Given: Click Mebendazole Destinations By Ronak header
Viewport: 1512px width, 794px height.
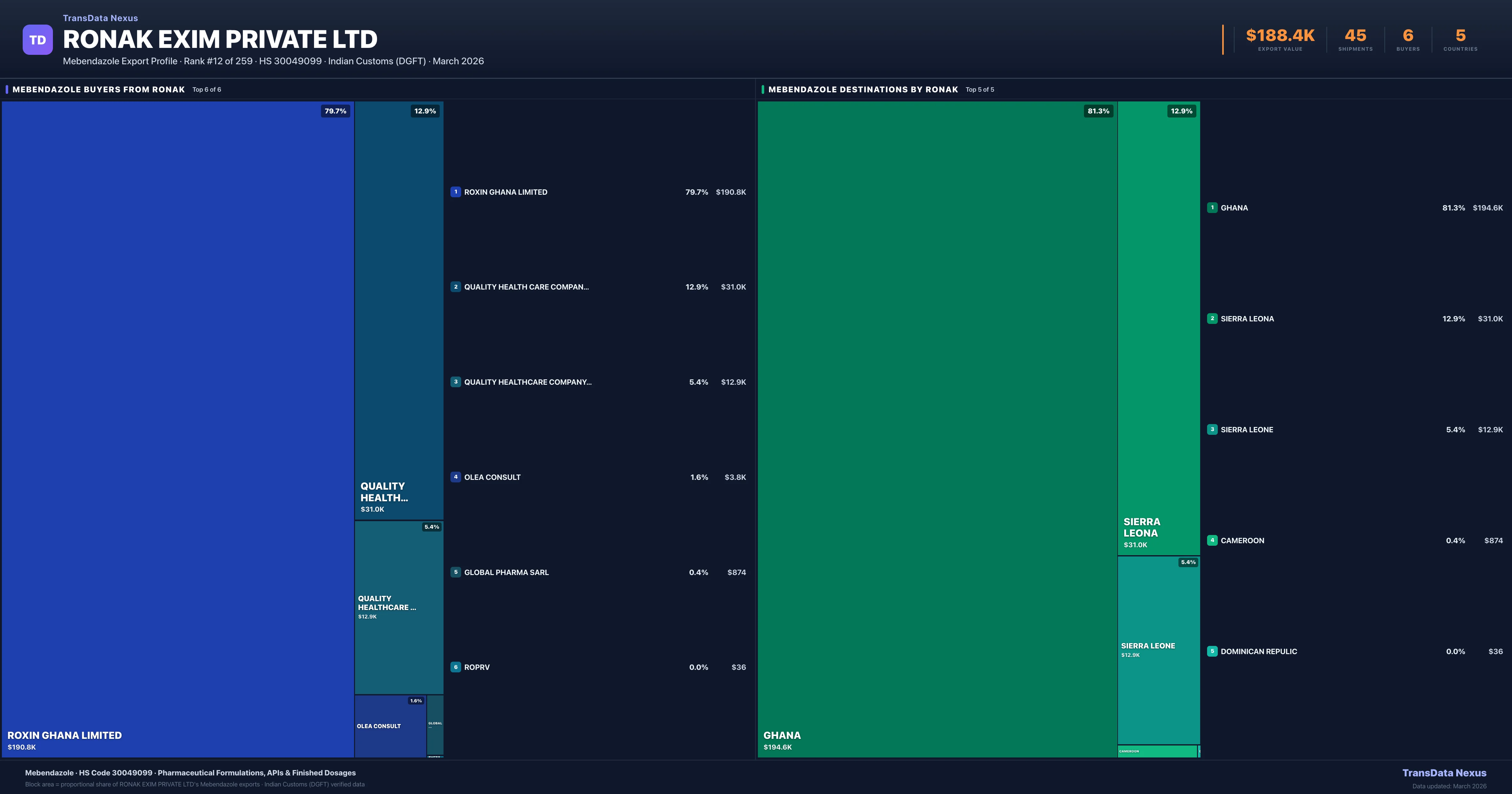Looking at the screenshot, I should pos(863,90).
